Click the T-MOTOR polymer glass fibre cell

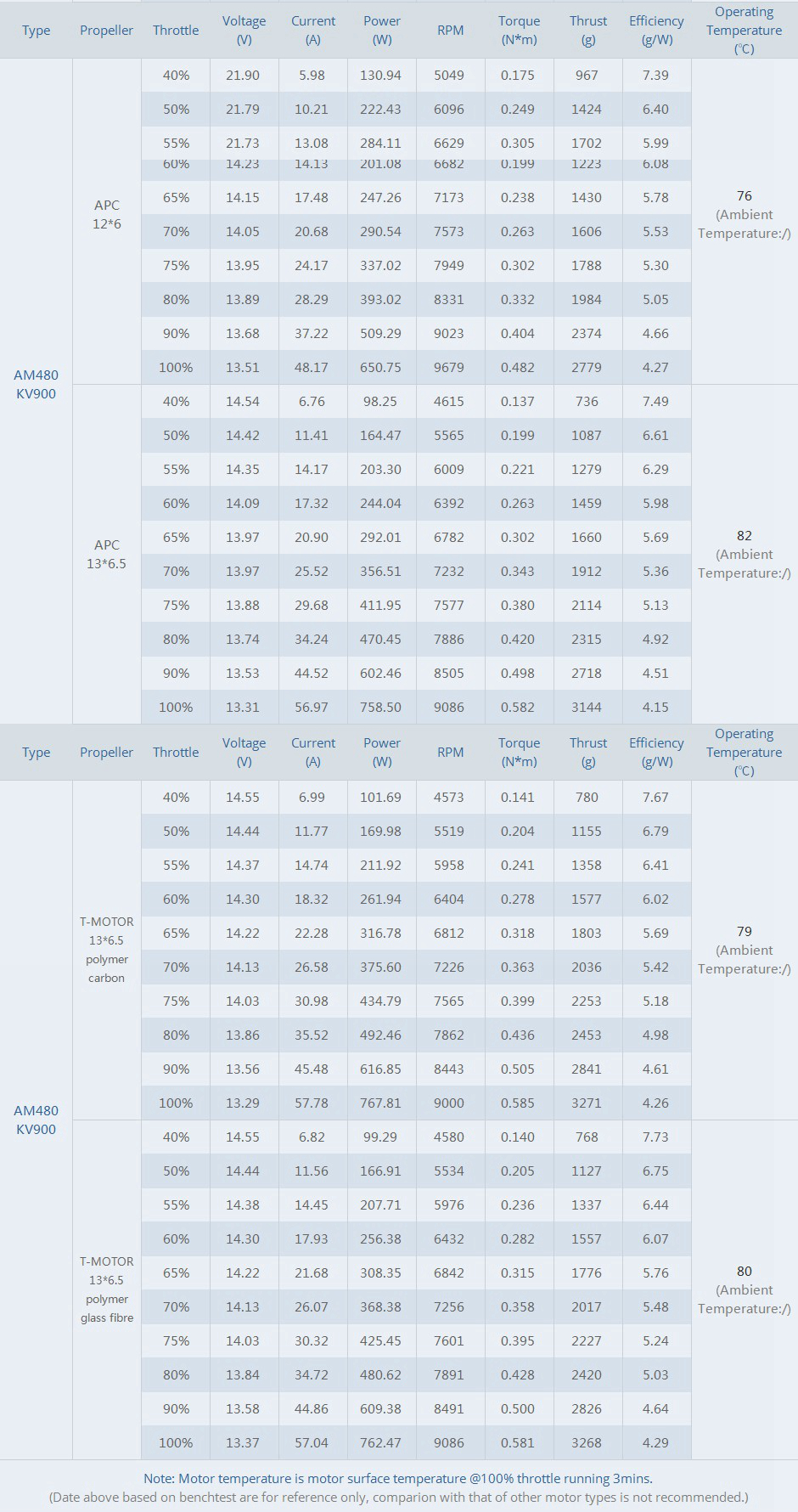(x=107, y=1289)
